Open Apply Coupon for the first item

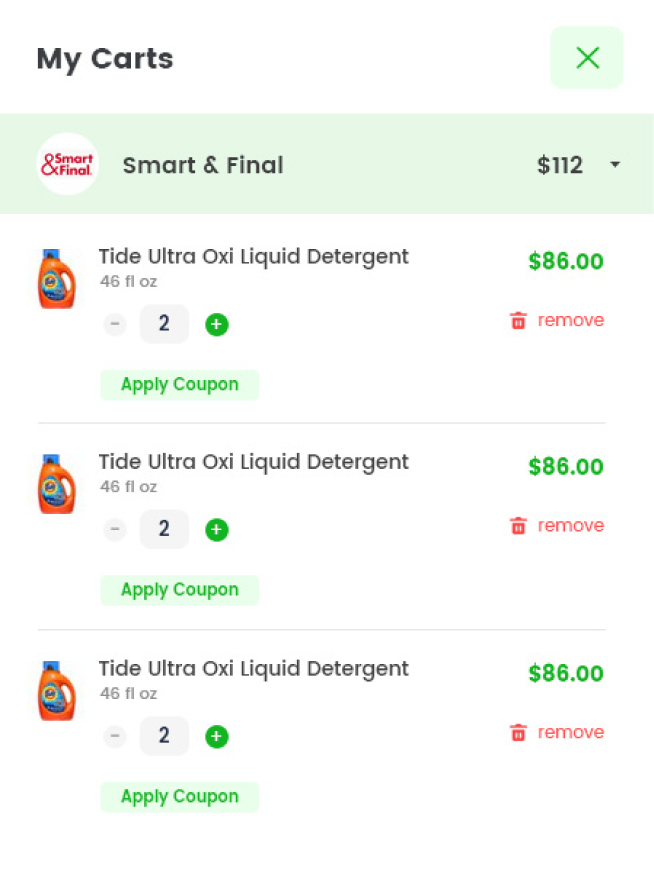pyautogui.click(x=179, y=384)
